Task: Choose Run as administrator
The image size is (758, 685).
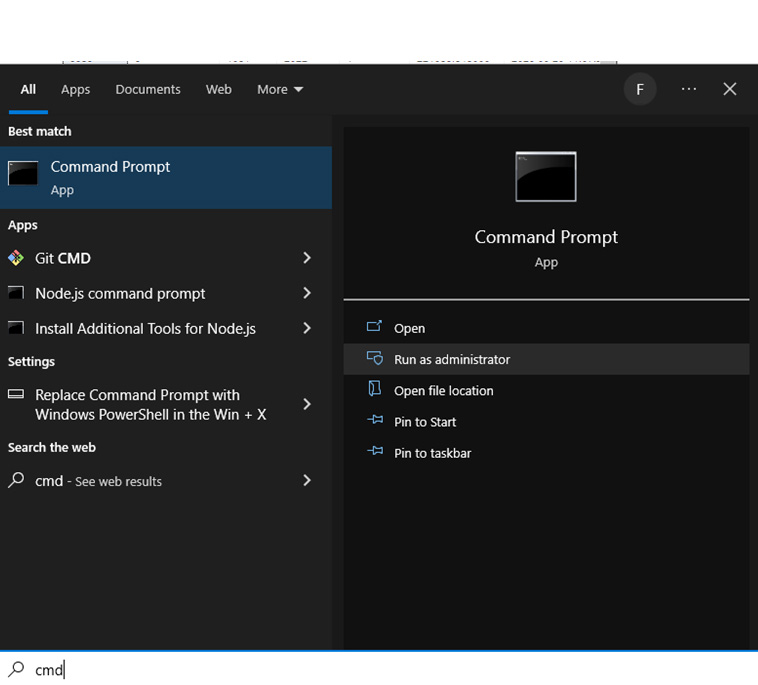Action: point(546,359)
